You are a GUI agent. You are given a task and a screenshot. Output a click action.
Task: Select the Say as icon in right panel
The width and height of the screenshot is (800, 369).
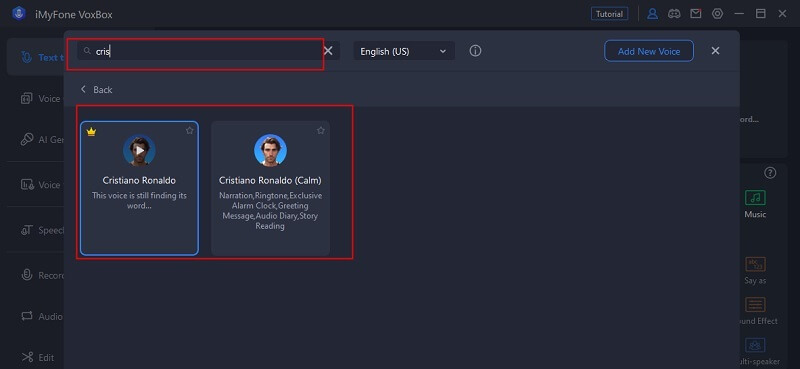click(755, 264)
